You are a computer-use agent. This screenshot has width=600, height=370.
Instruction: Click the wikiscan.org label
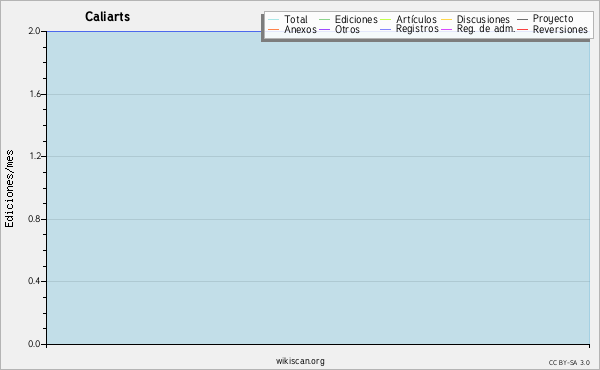[300, 361]
